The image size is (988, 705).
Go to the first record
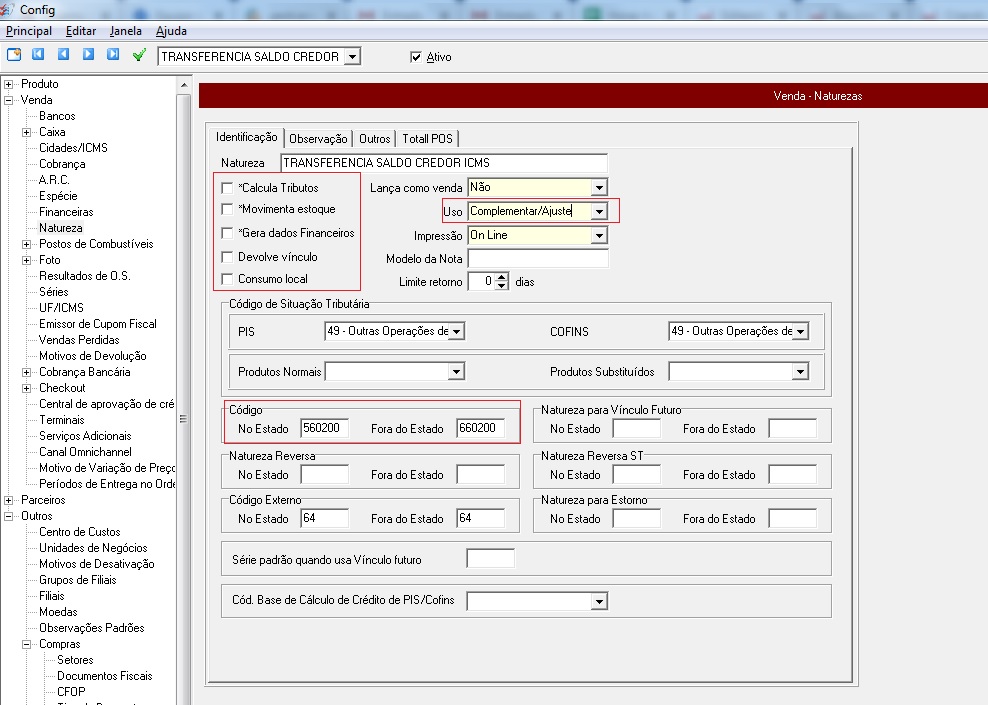click(x=39, y=55)
